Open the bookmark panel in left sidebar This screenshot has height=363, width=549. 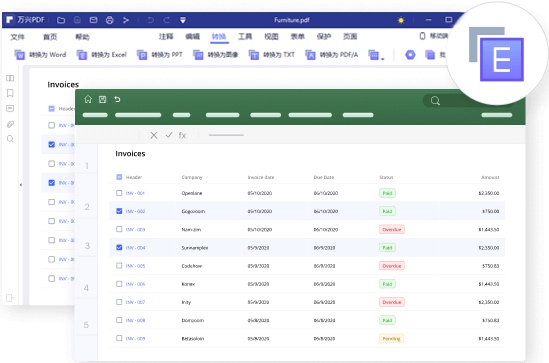tap(10, 93)
